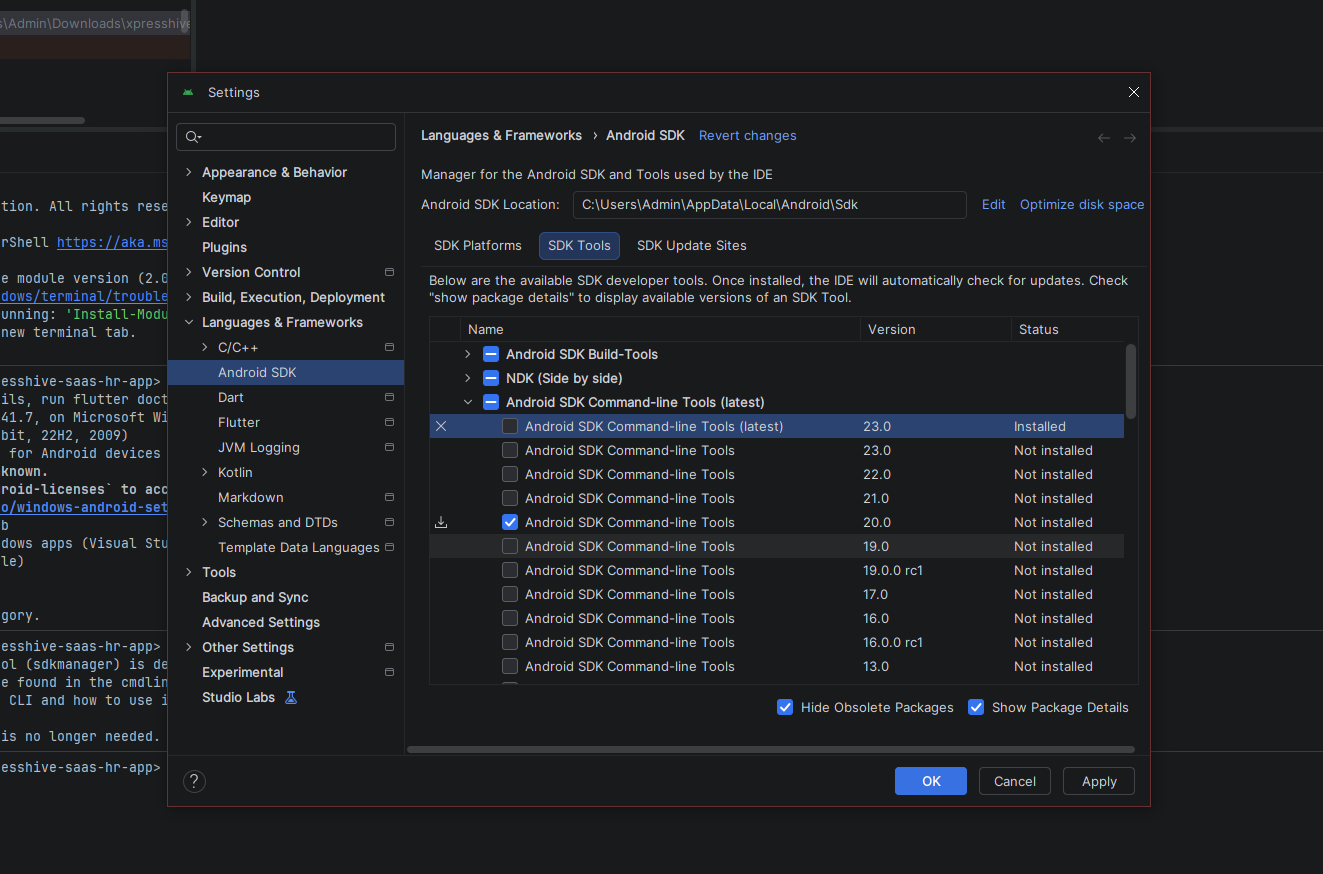Select the SDK Tools tab
Viewport: 1323px width, 874px height.
click(580, 245)
